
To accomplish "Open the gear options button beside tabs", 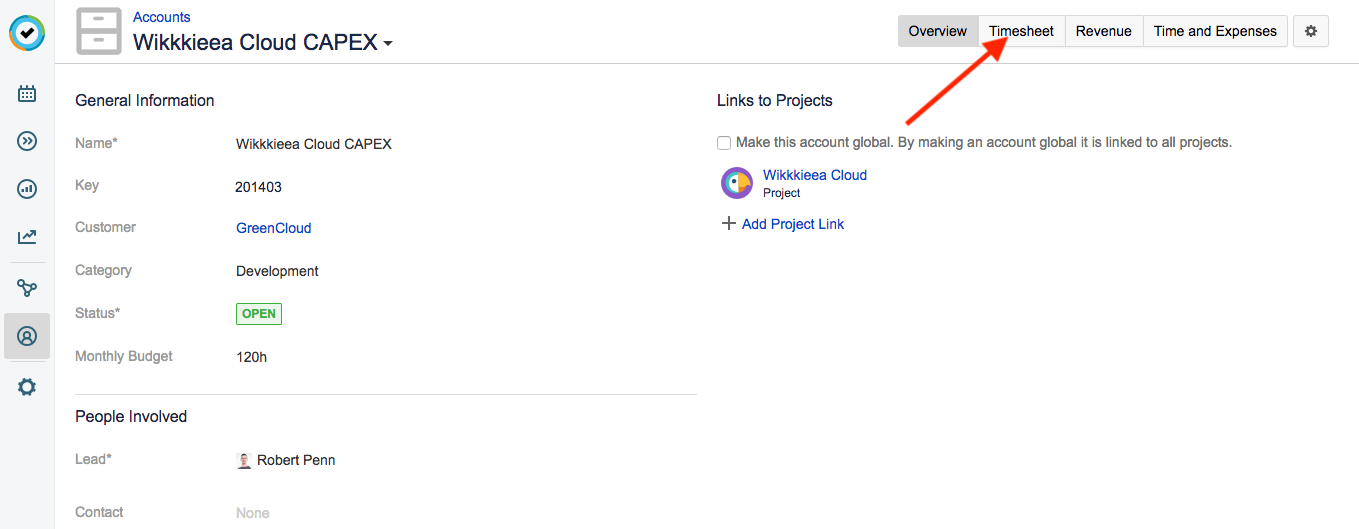I will point(1310,31).
